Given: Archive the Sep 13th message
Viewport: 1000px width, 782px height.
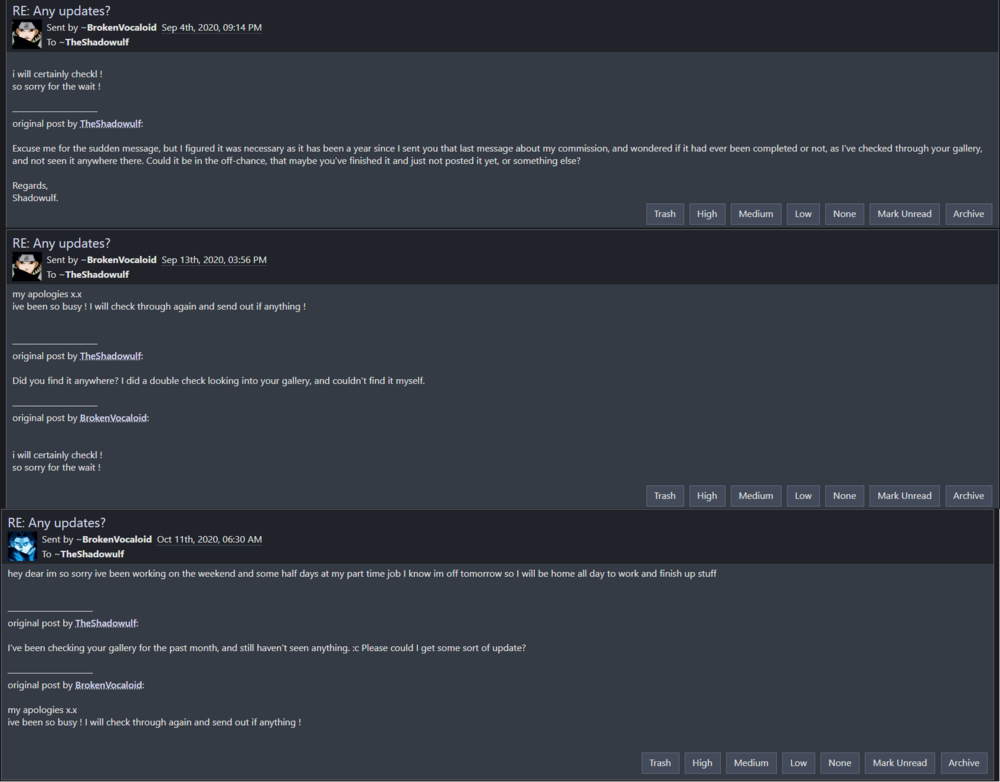Looking at the screenshot, I should [x=968, y=496].
